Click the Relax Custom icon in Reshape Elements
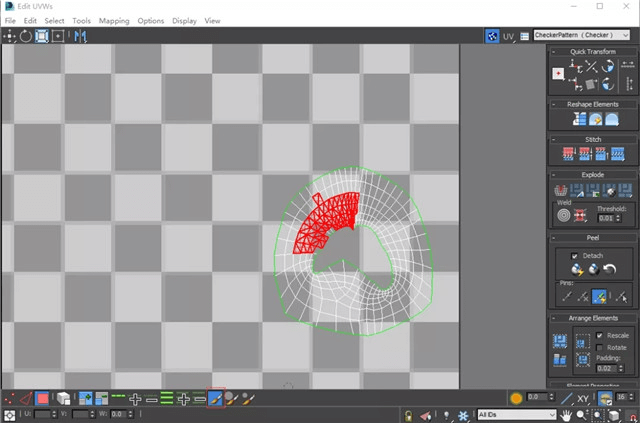The image size is (640, 423). tap(612, 120)
